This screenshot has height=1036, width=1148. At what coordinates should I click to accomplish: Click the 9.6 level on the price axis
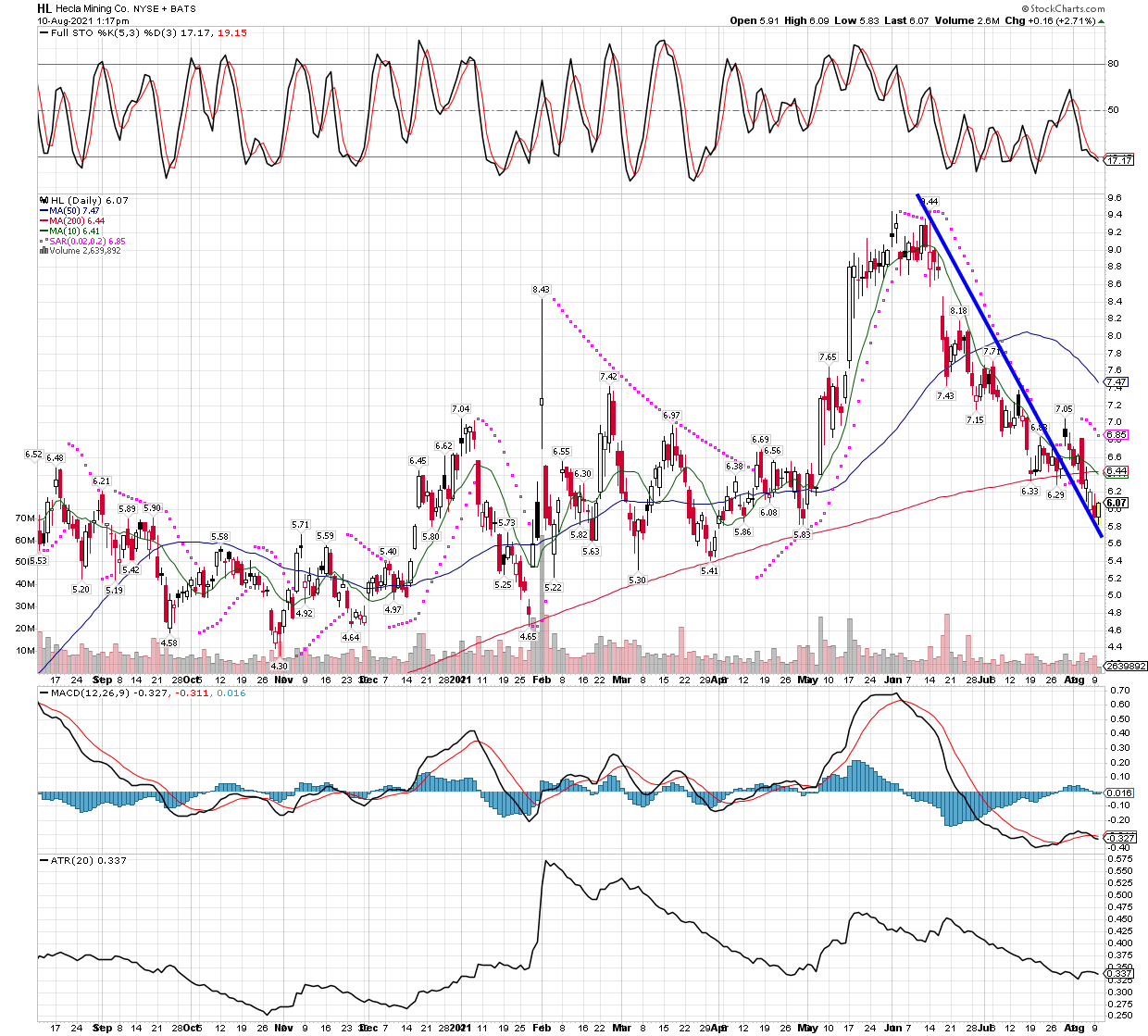click(1115, 198)
